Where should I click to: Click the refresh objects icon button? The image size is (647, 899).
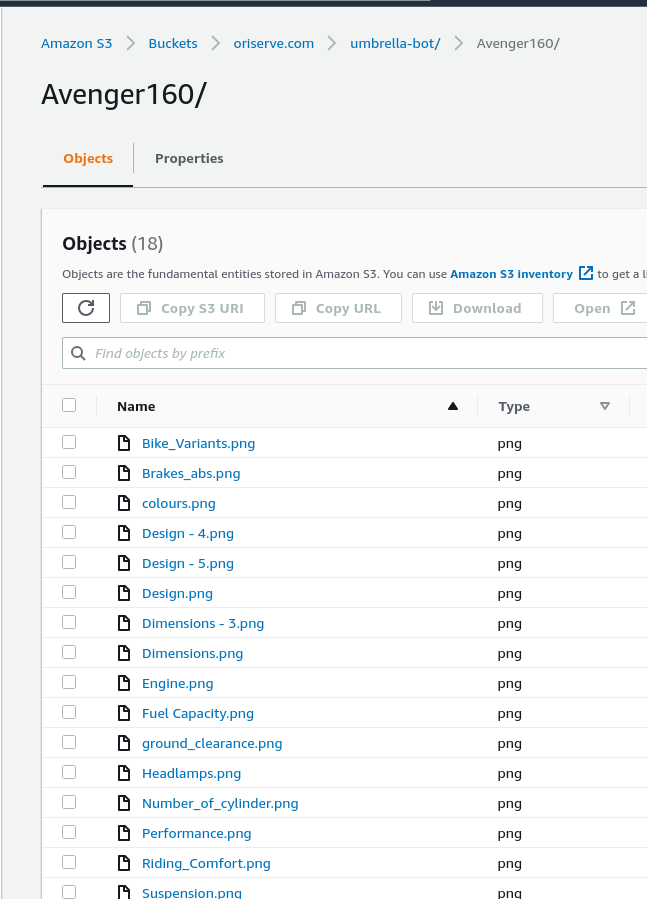(86, 308)
